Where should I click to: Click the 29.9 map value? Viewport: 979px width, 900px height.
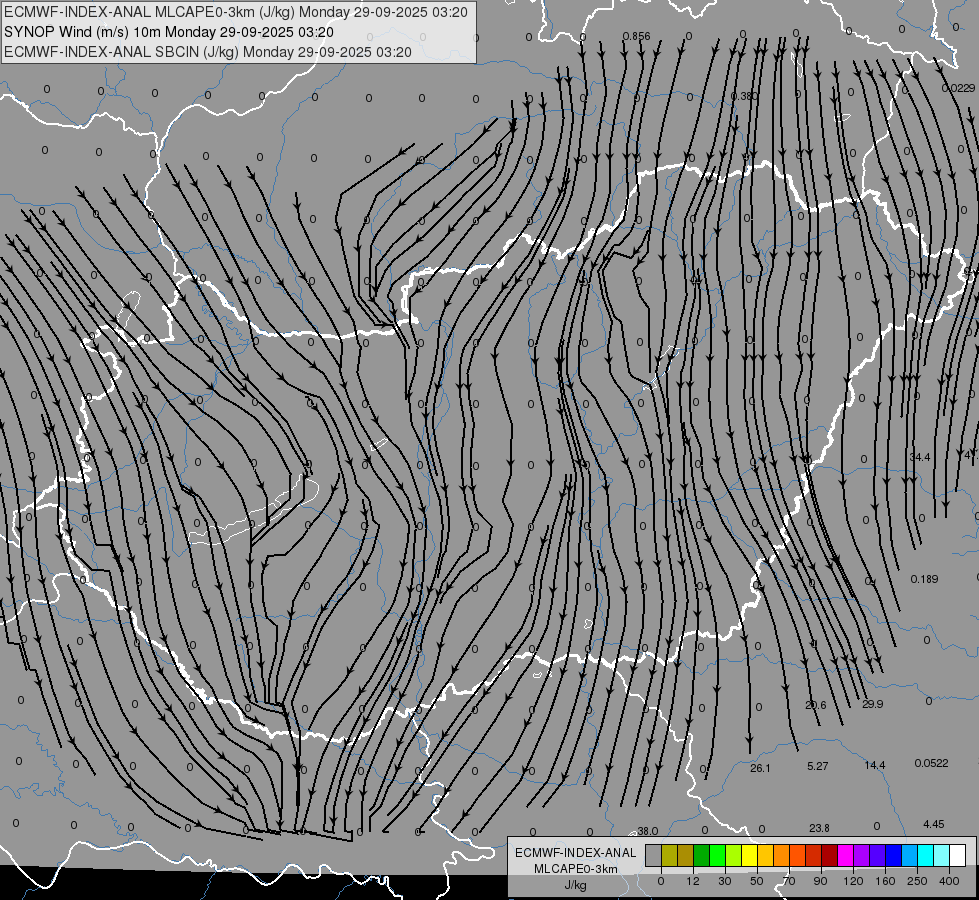click(x=872, y=704)
